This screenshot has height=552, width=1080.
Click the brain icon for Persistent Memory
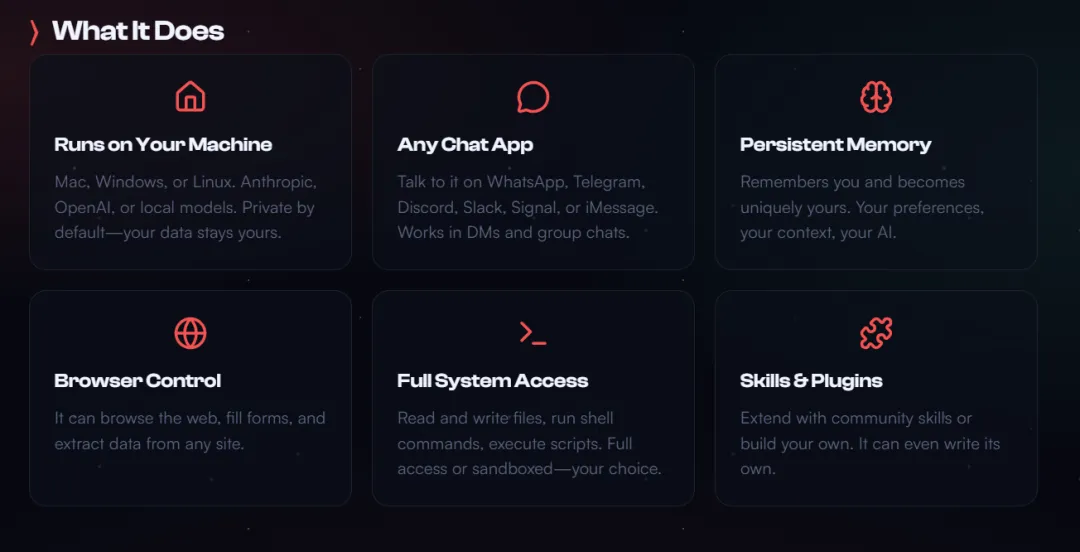pyautogui.click(x=876, y=97)
